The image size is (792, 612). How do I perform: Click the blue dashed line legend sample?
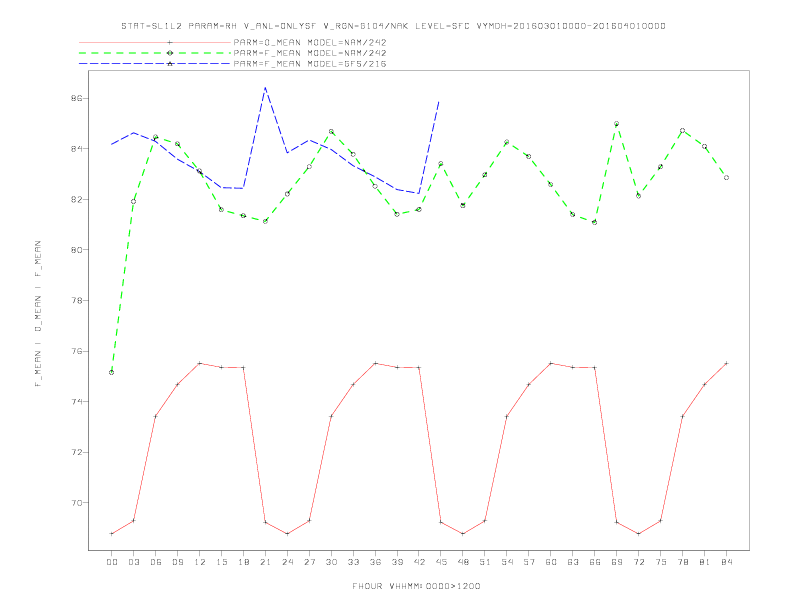155,64
